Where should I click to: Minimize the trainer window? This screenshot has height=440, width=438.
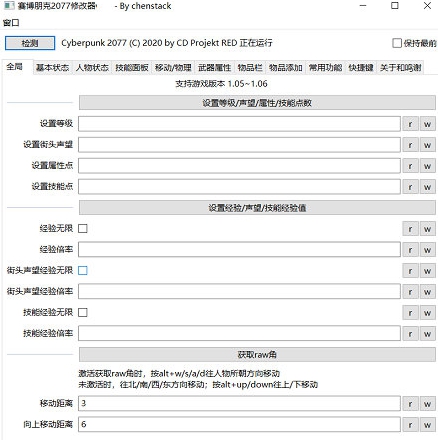pos(363,6)
